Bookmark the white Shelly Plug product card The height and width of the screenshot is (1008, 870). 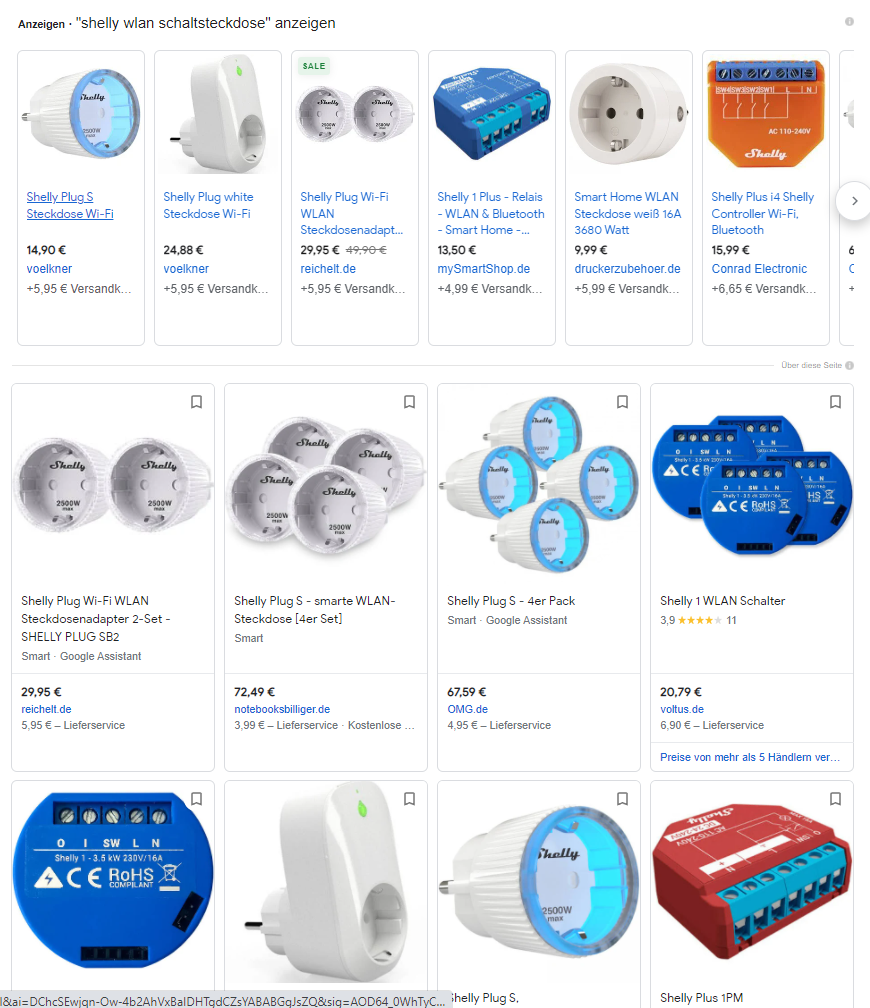coord(410,798)
